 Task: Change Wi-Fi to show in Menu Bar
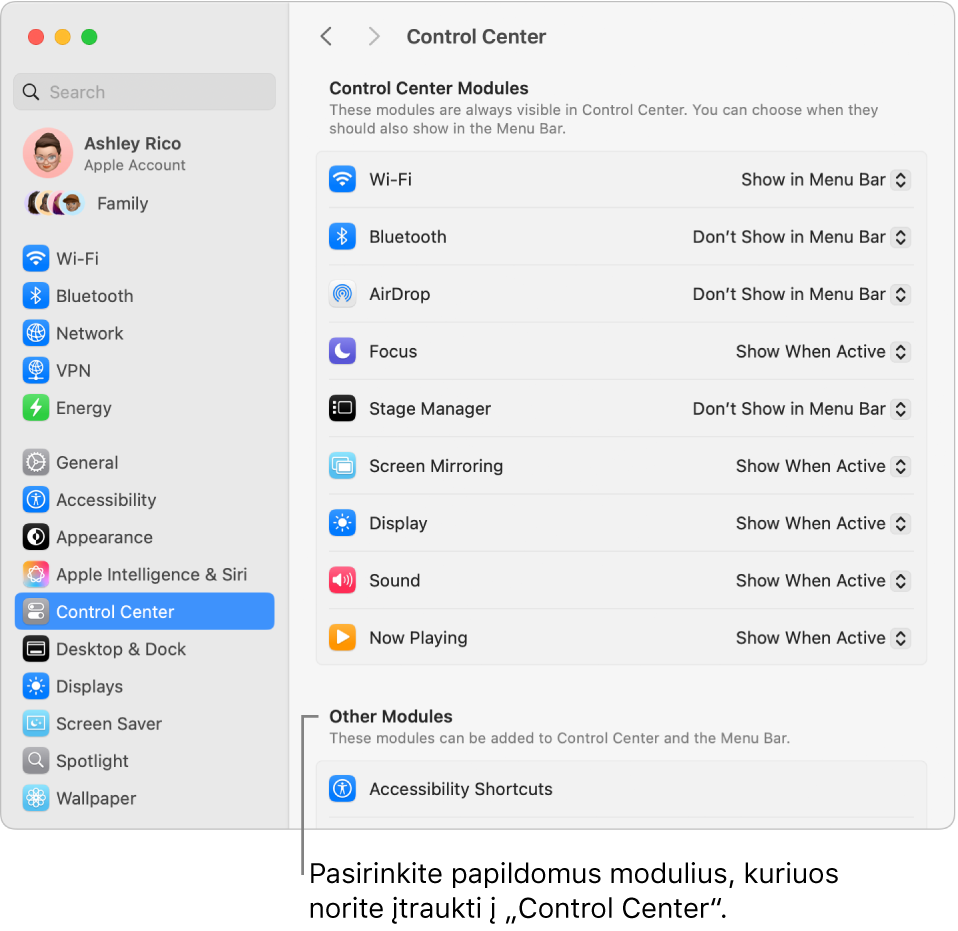click(x=822, y=180)
